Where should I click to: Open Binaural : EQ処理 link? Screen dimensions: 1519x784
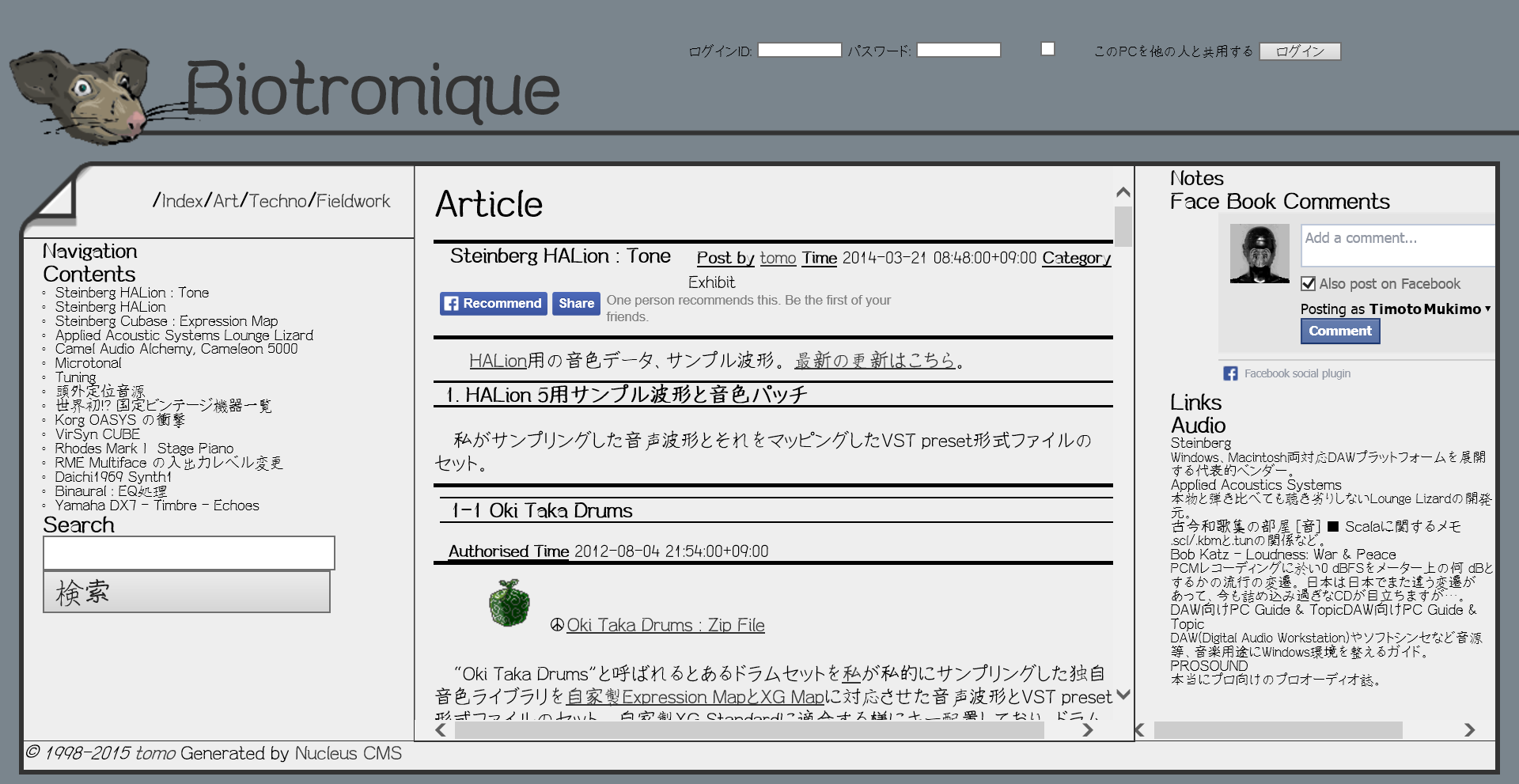(111, 491)
